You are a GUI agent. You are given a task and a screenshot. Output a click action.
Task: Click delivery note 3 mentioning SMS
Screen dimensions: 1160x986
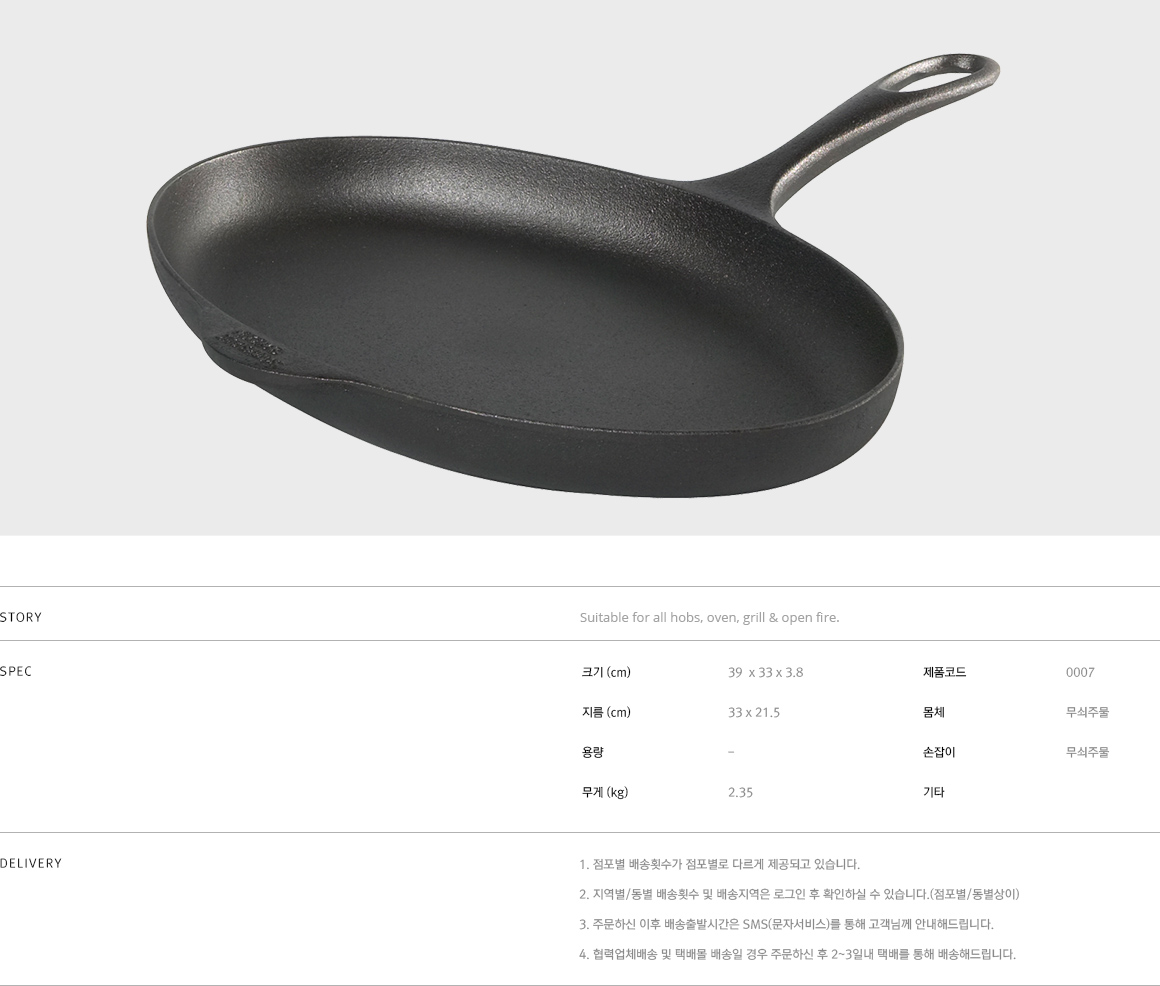coord(786,924)
